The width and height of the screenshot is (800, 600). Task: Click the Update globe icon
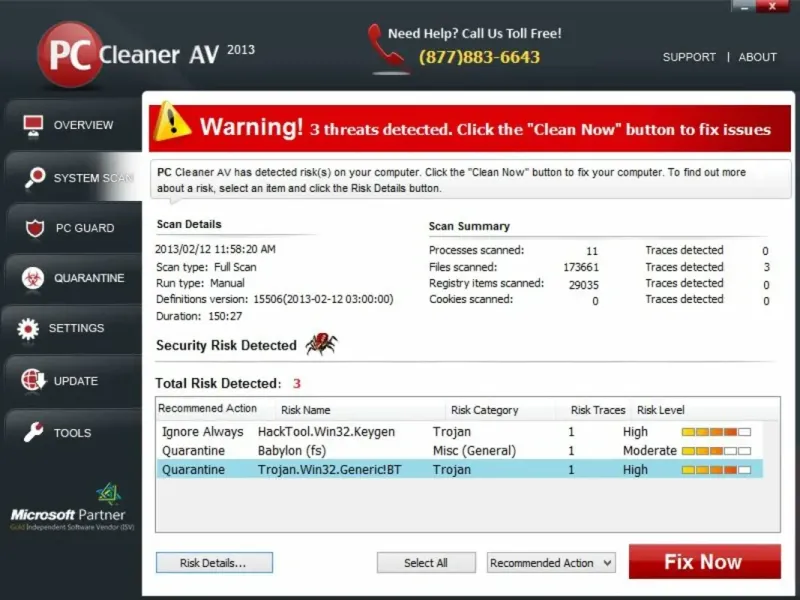[x=33, y=381]
